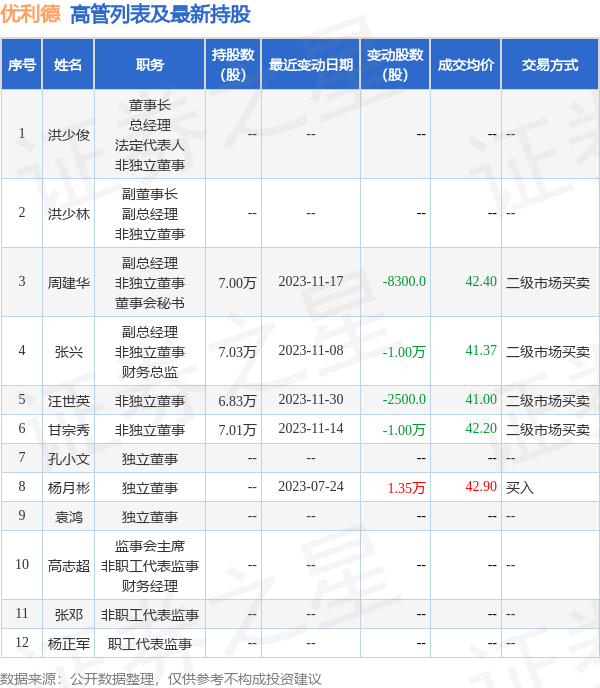Click 董事会秘书 in 周建华's positions
Screen dimensions: 600x688
[150, 303]
